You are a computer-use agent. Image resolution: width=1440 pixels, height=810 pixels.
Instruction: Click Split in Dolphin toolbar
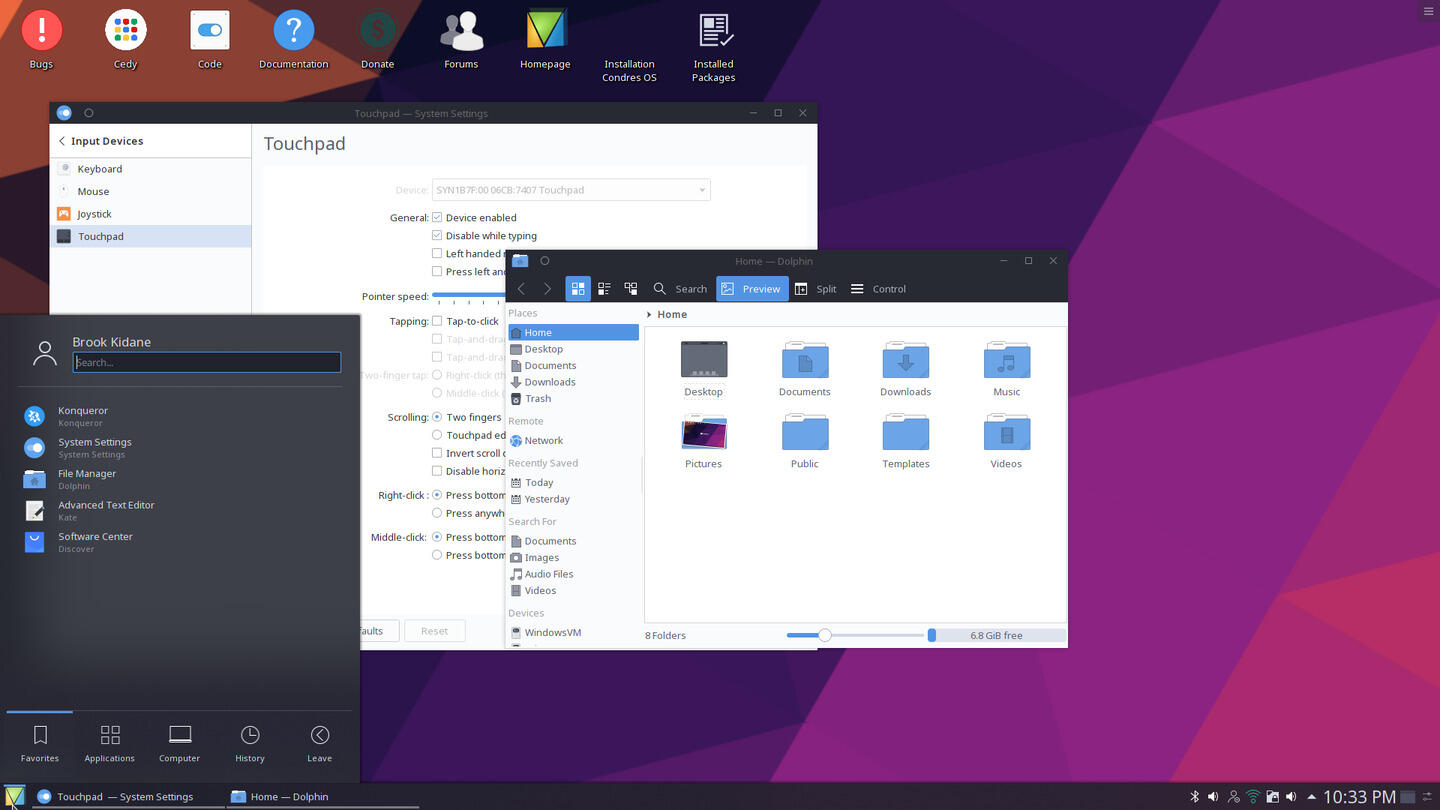(815, 289)
